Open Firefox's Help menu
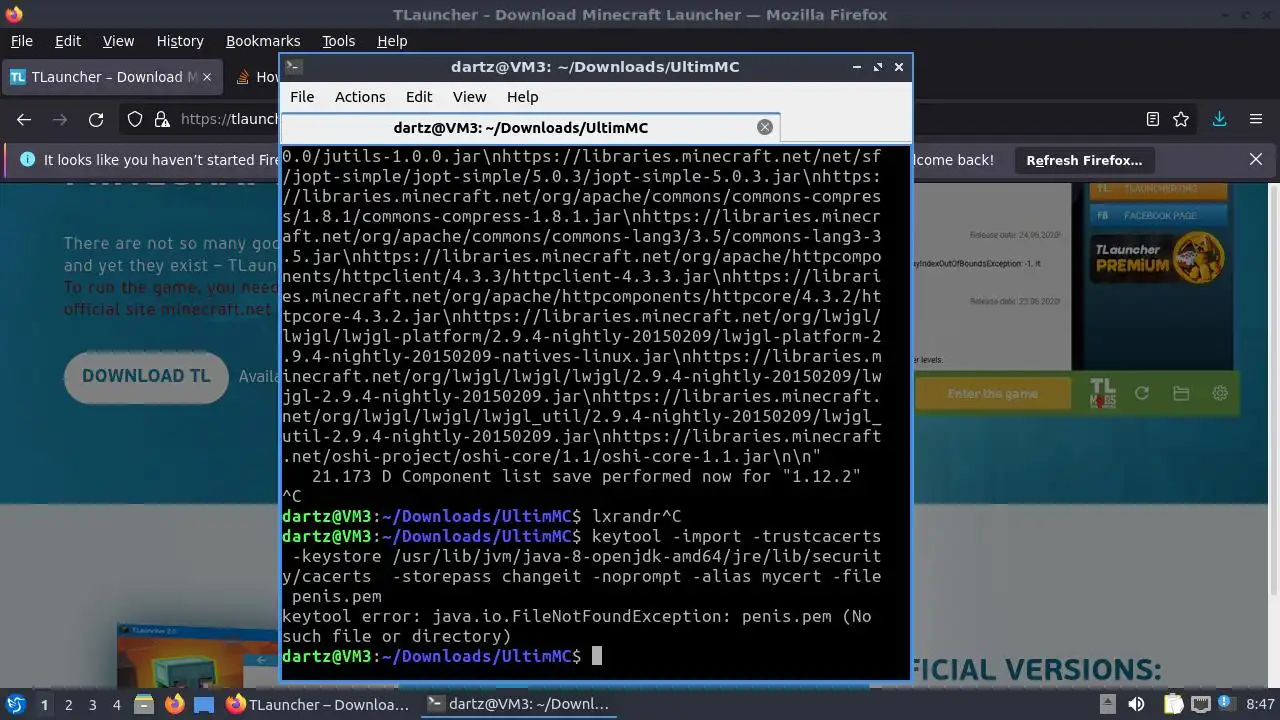This screenshot has height=720, width=1280. (x=392, y=41)
